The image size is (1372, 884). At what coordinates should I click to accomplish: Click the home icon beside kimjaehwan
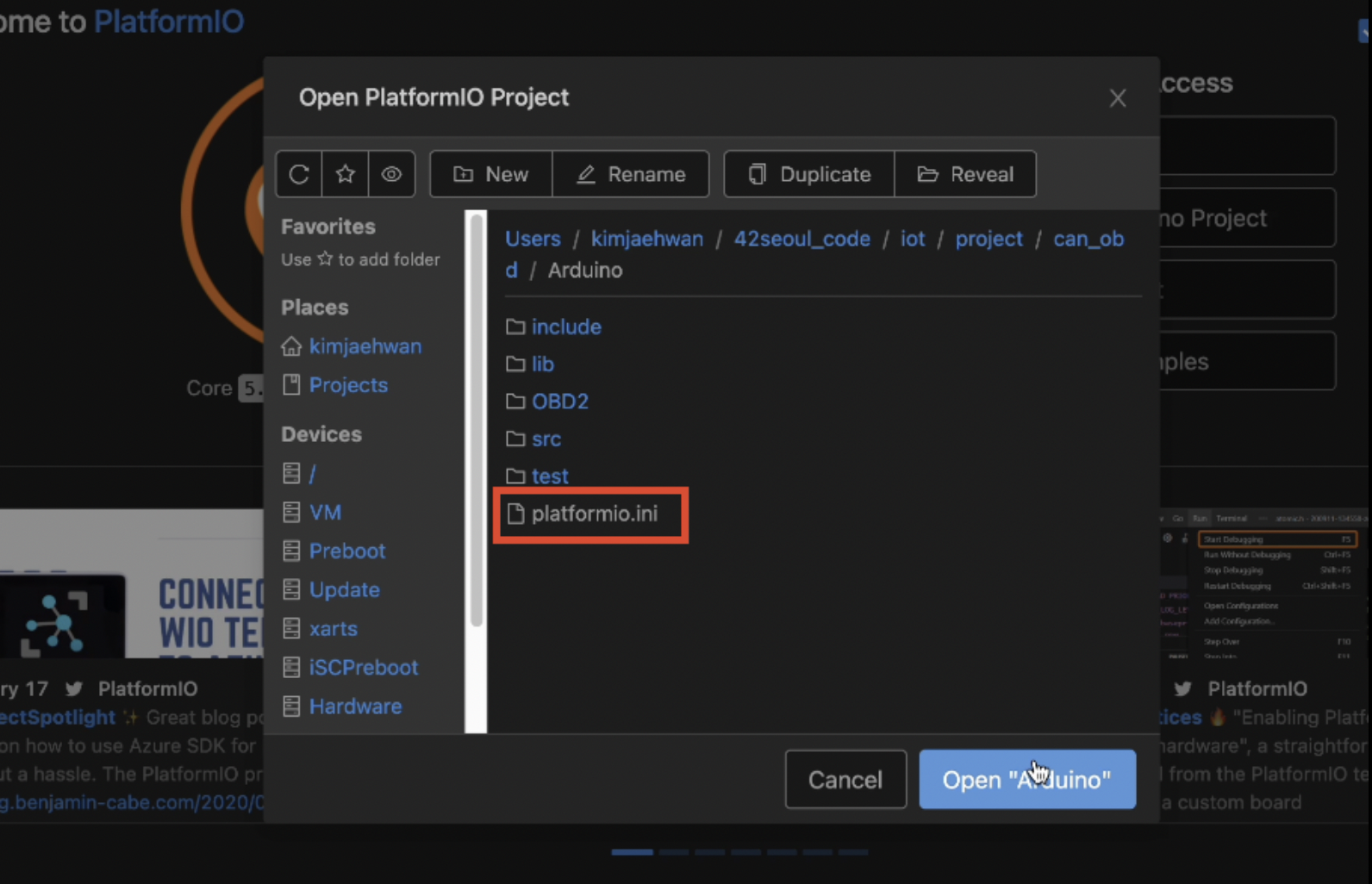[291, 346]
